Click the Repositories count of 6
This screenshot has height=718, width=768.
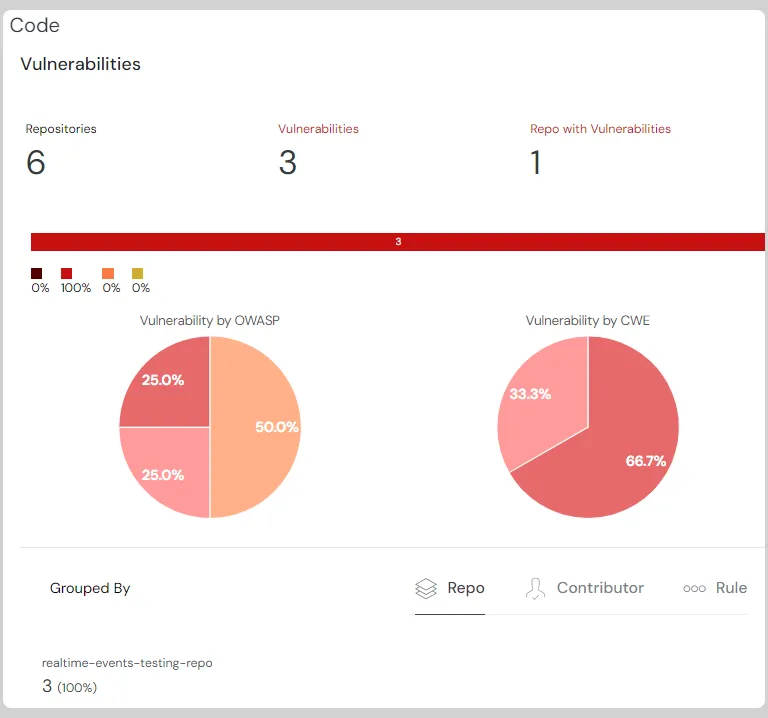tap(36, 162)
